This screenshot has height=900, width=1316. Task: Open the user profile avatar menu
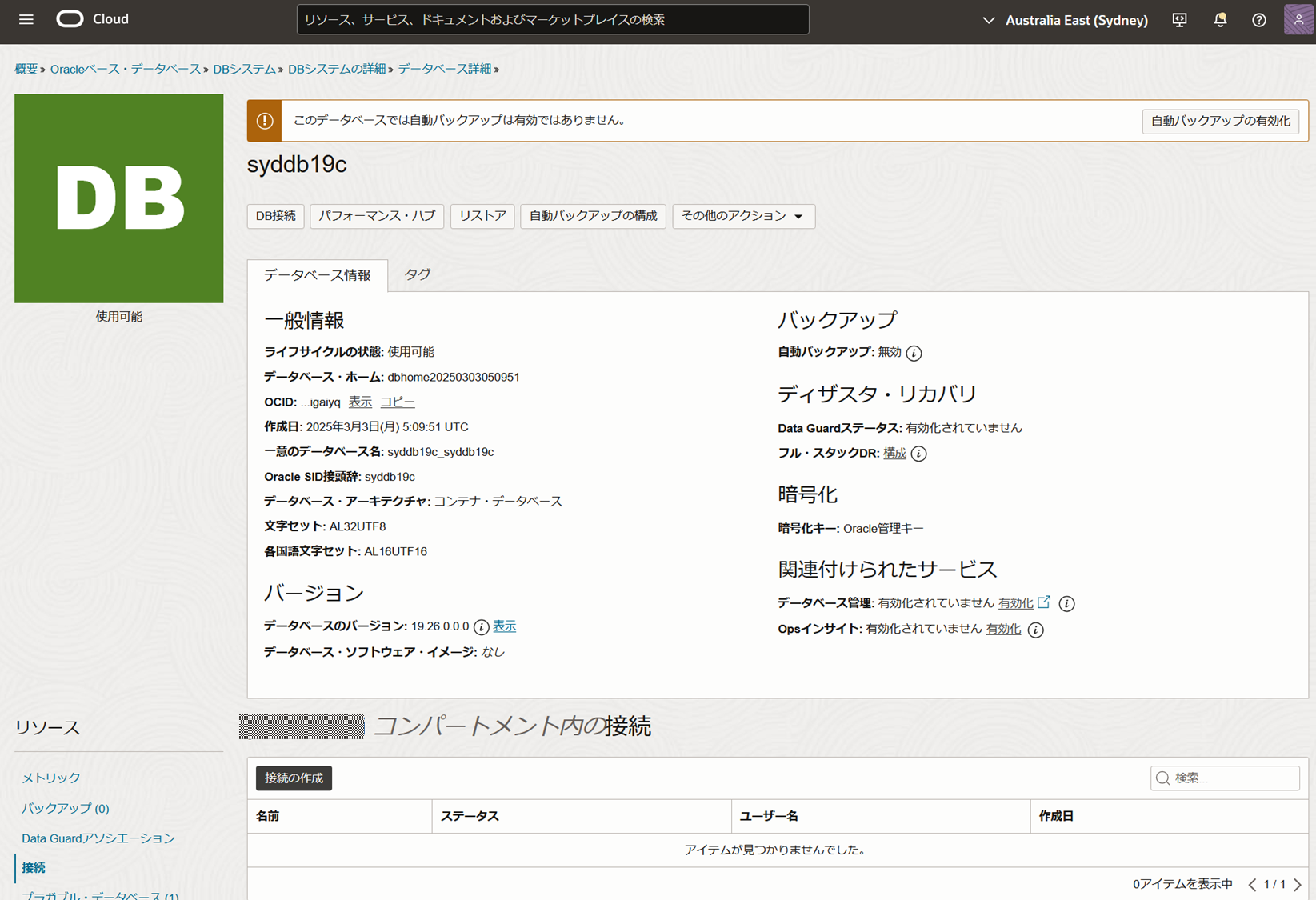[x=1298, y=19]
